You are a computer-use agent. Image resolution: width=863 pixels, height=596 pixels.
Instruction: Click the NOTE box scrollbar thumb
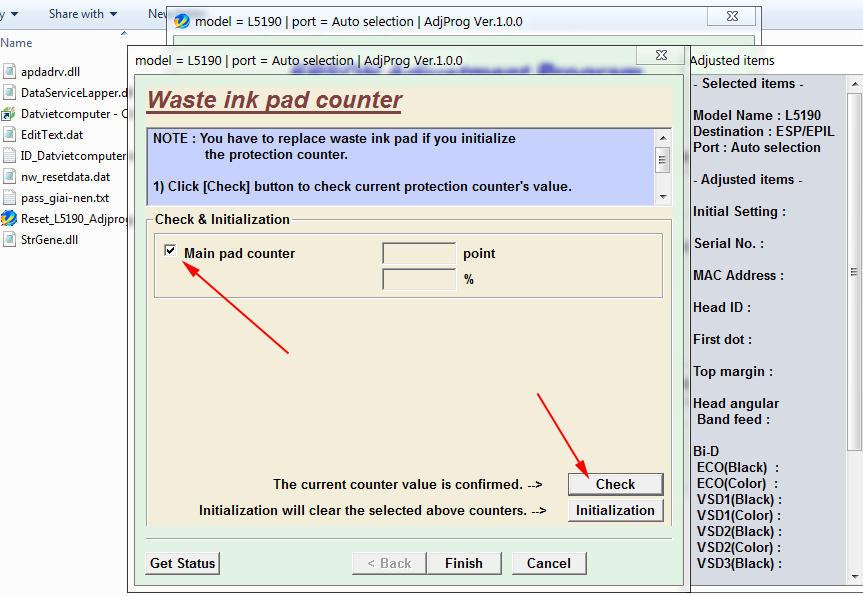663,160
